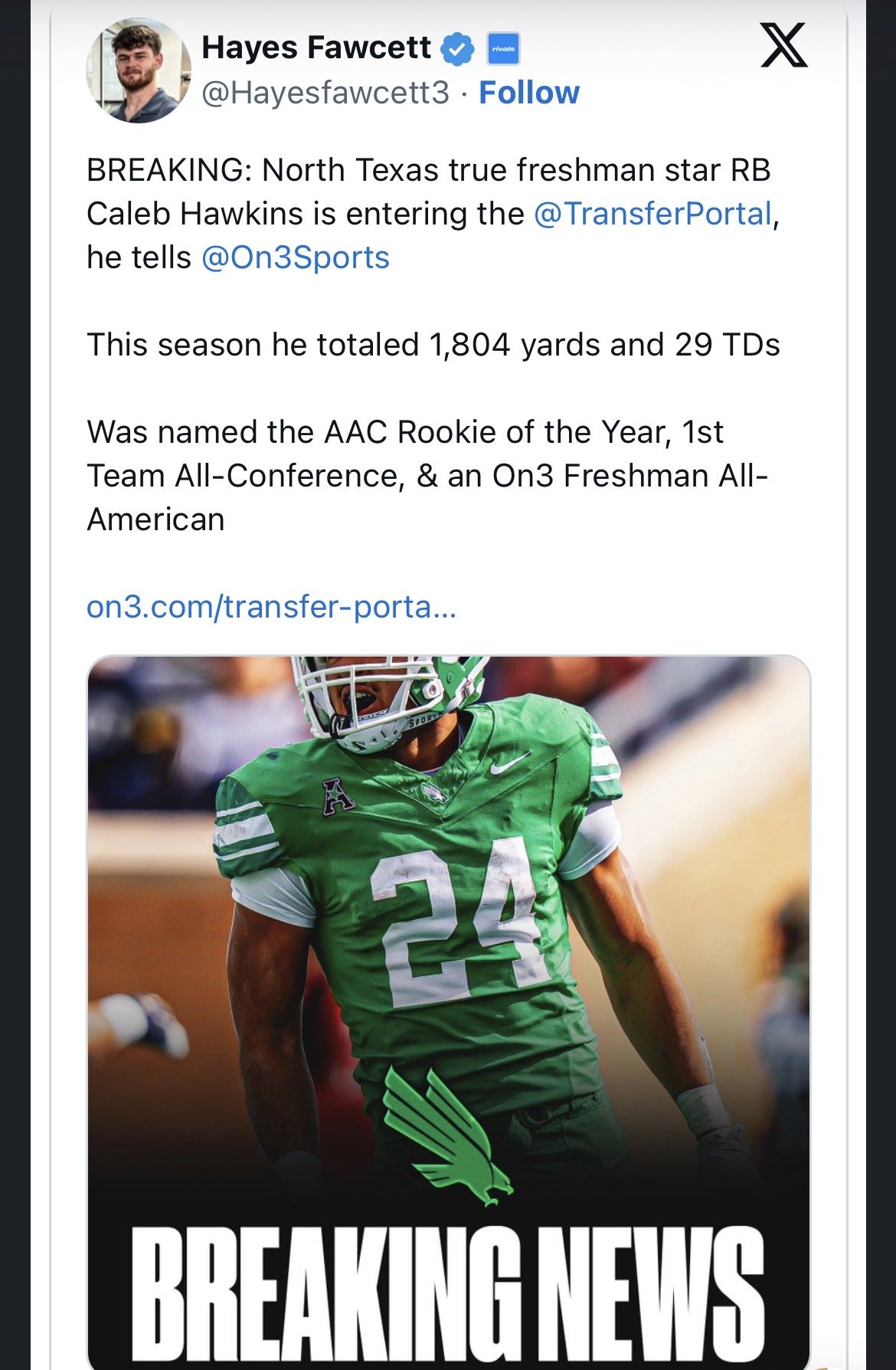Open the X logo
Viewport: 896px width, 1370px height.
(x=783, y=45)
